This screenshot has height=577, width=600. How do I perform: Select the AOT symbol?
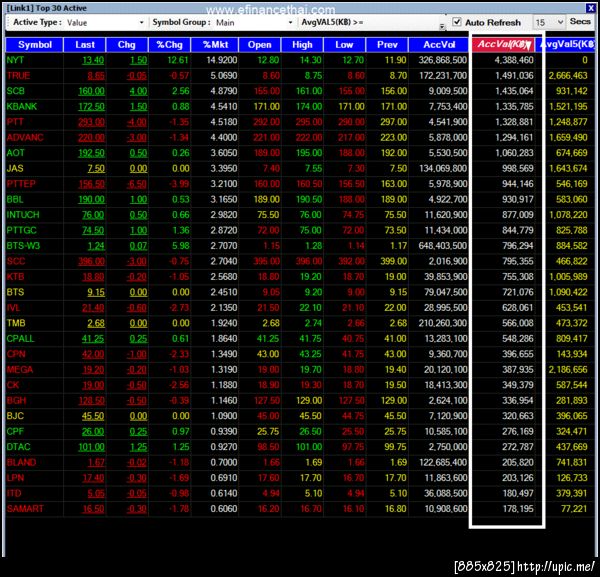coord(15,153)
